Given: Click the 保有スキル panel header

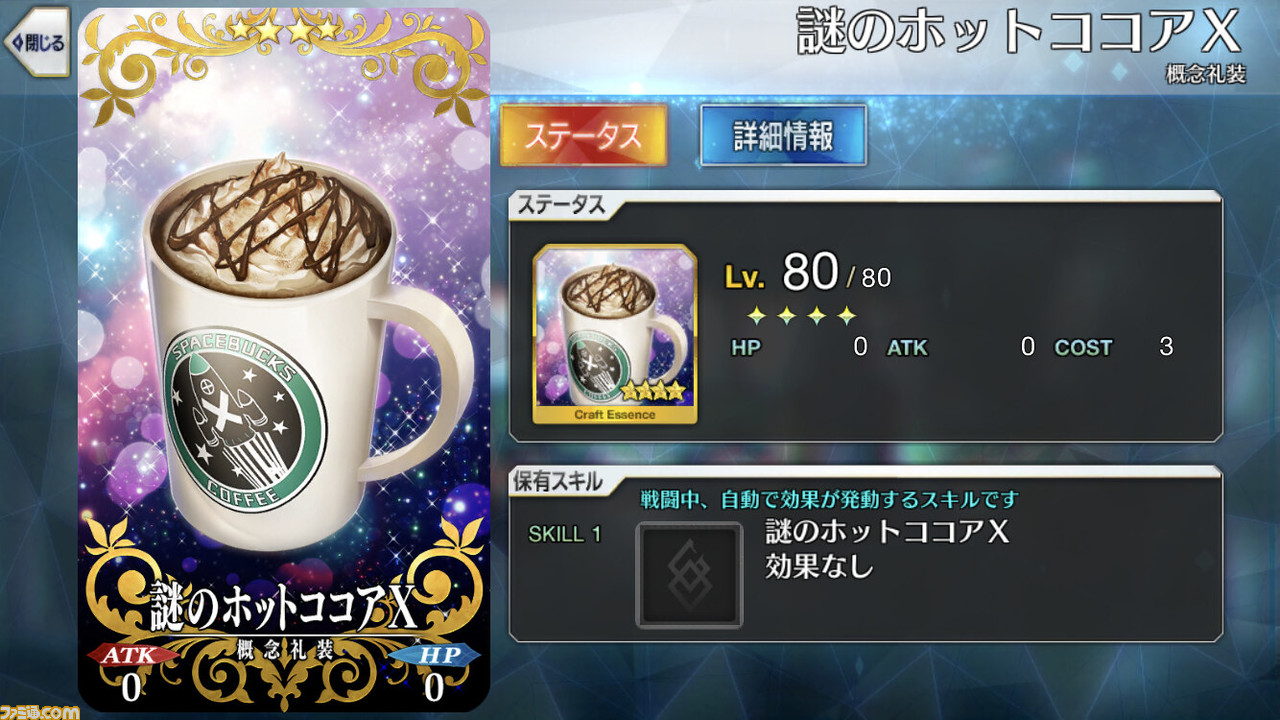Looking at the screenshot, I should click(558, 481).
